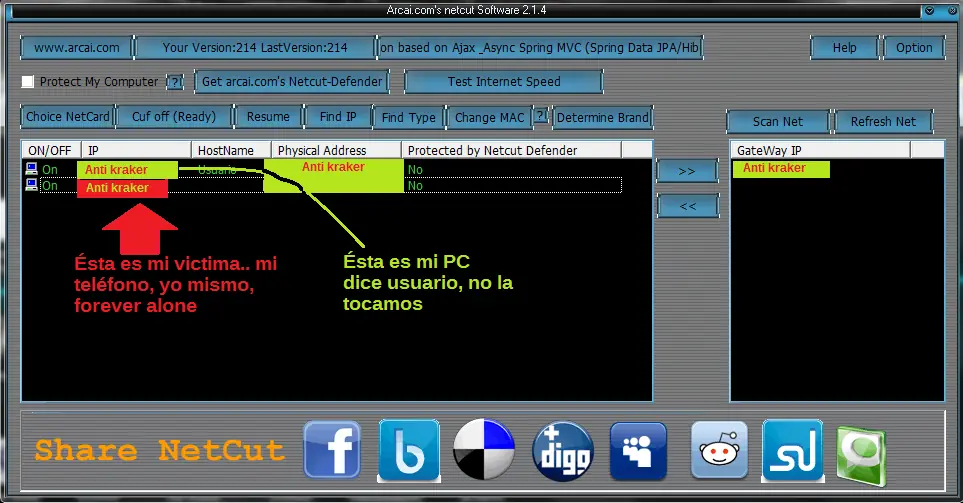Click 'No' protected value in second row
The image size is (963, 503).
(x=415, y=185)
